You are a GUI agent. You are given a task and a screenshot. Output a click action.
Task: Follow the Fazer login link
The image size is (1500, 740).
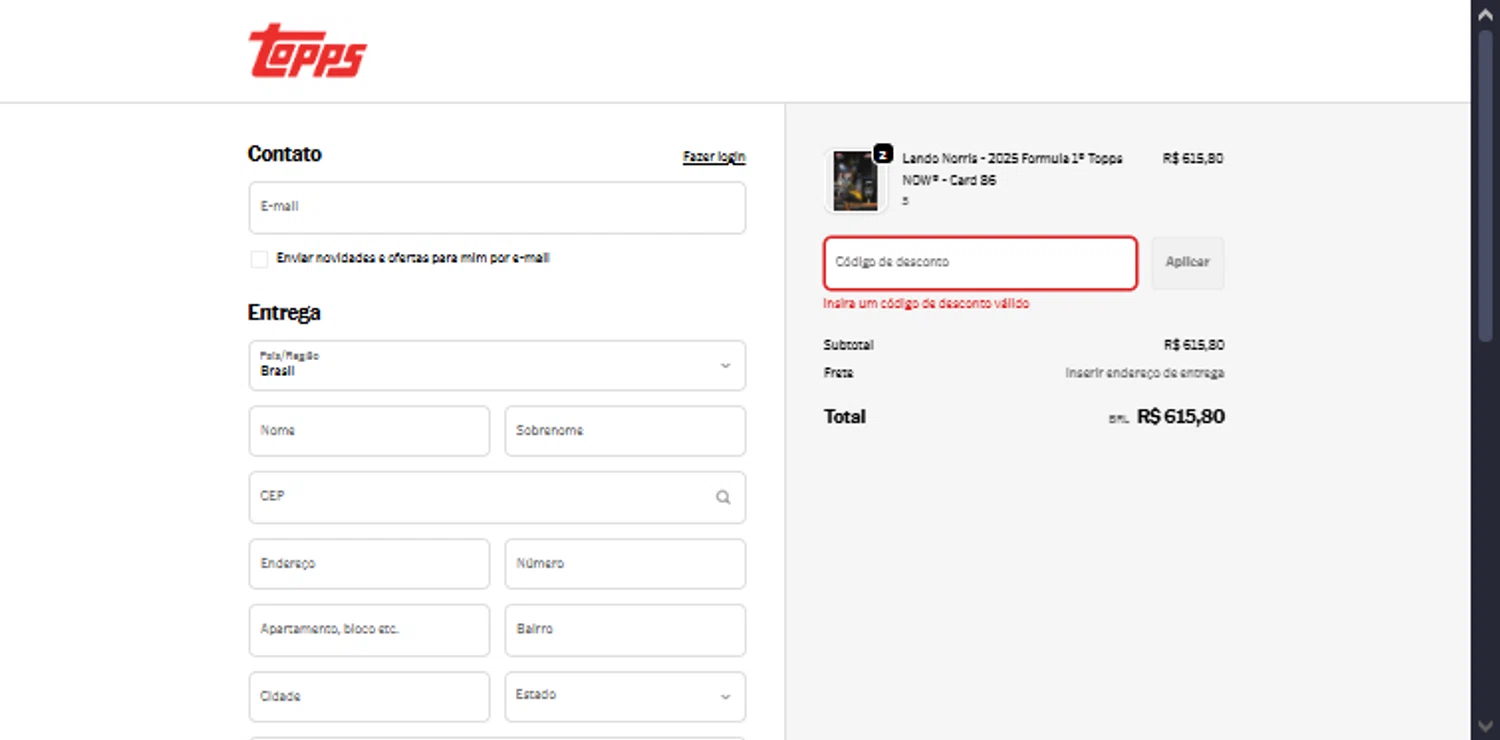[714, 157]
